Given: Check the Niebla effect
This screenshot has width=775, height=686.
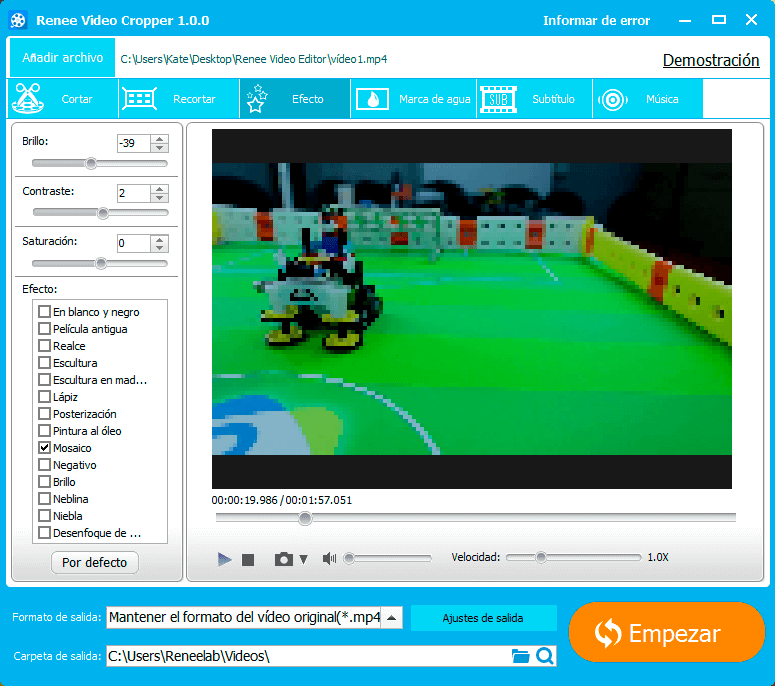Looking at the screenshot, I should click(x=44, y=515).
